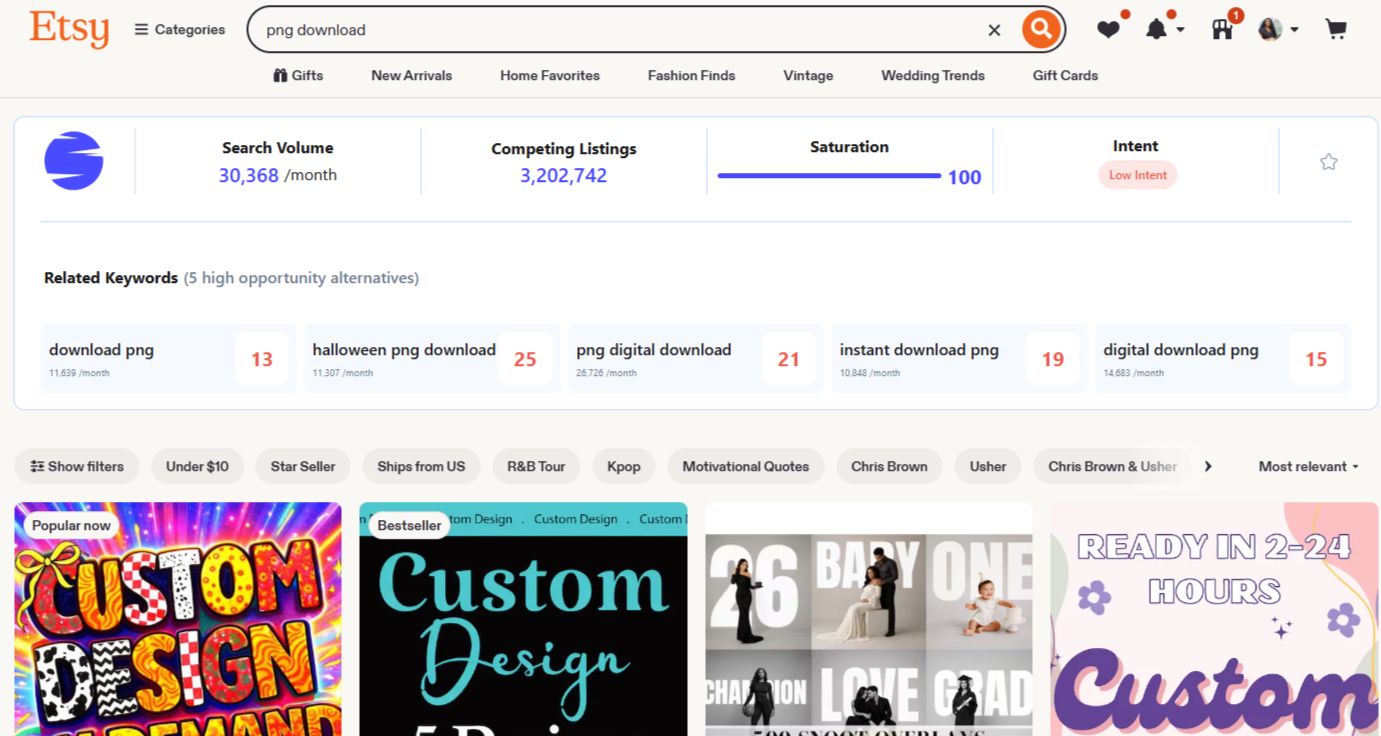
Task: Open Fashion Finds
Action: click(x=691, y=75)
